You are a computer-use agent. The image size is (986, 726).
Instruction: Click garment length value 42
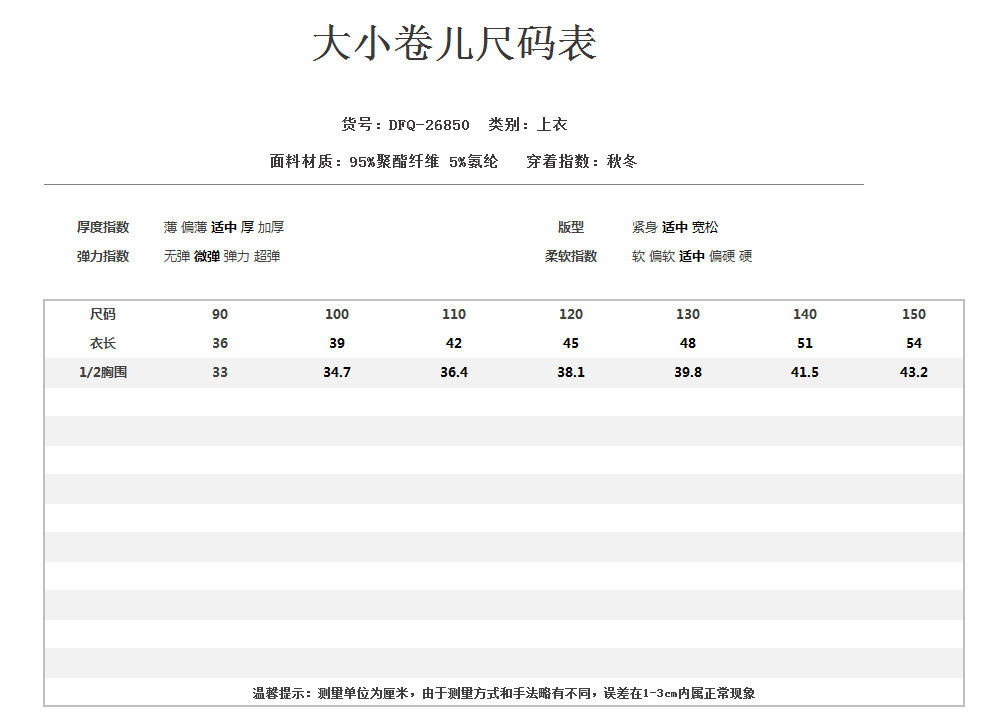(x=454, y=343)
